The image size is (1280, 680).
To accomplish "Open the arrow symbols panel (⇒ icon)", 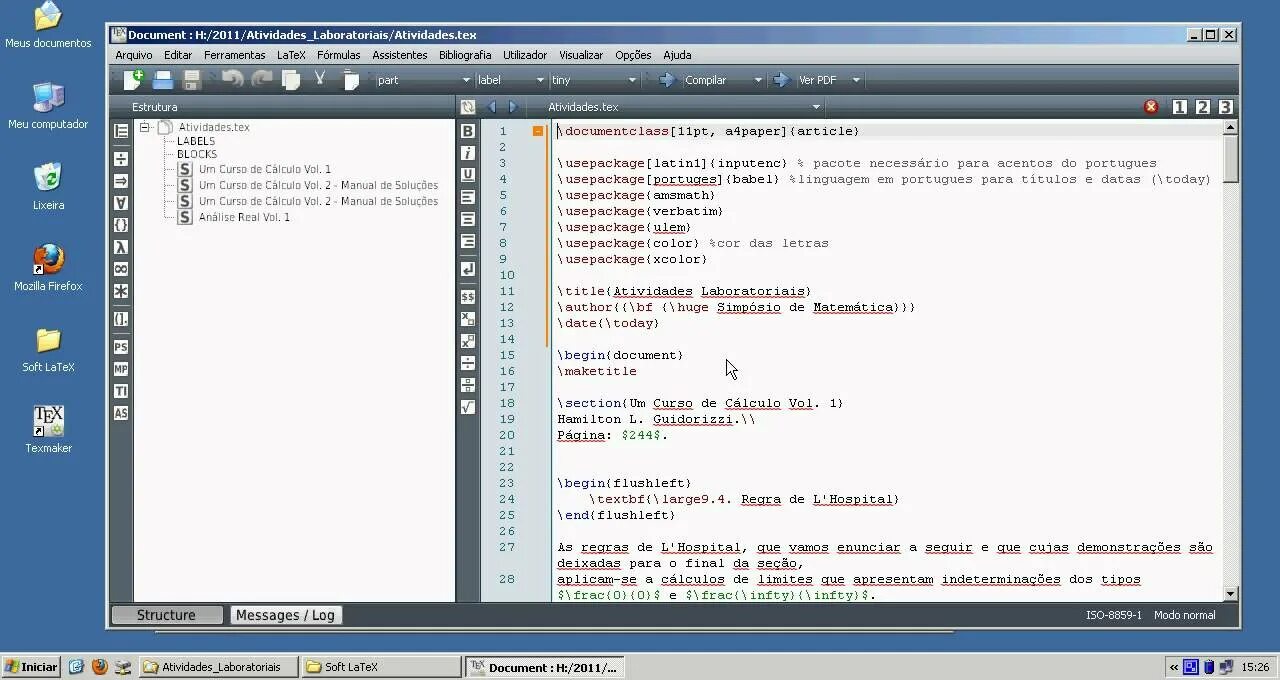I will point(121,181).
